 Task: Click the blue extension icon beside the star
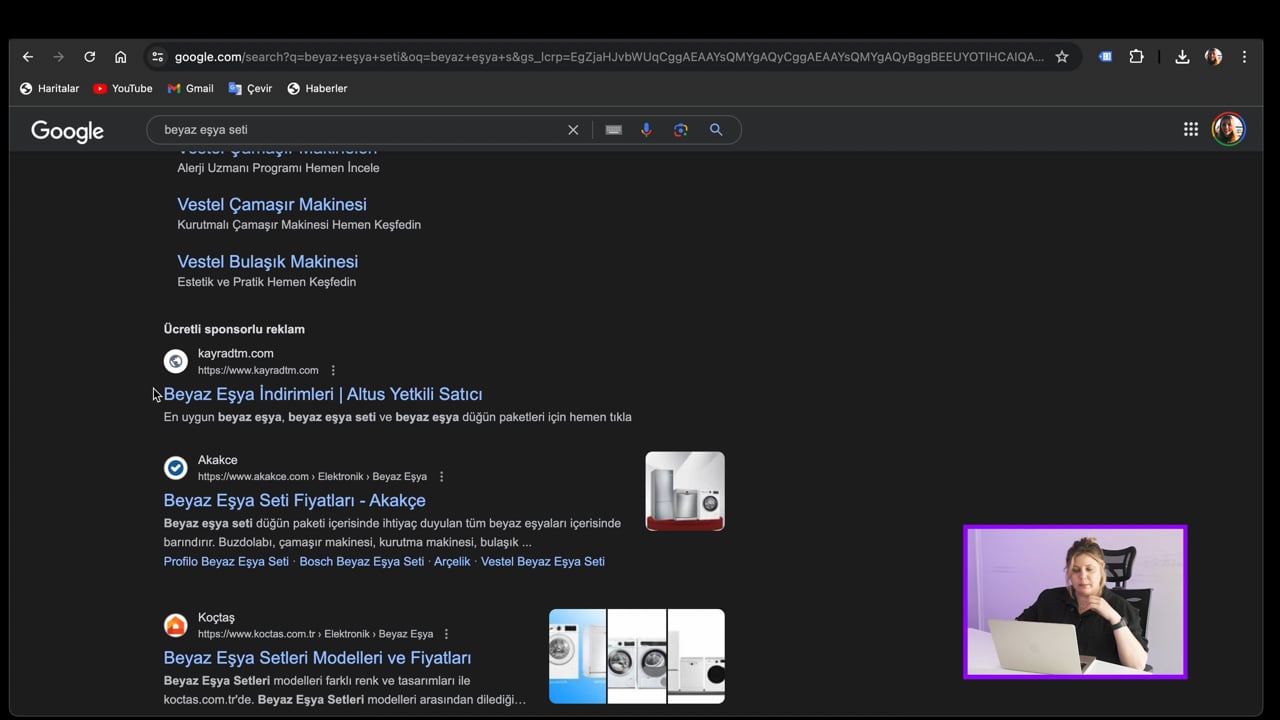(x=1105, y=57)
